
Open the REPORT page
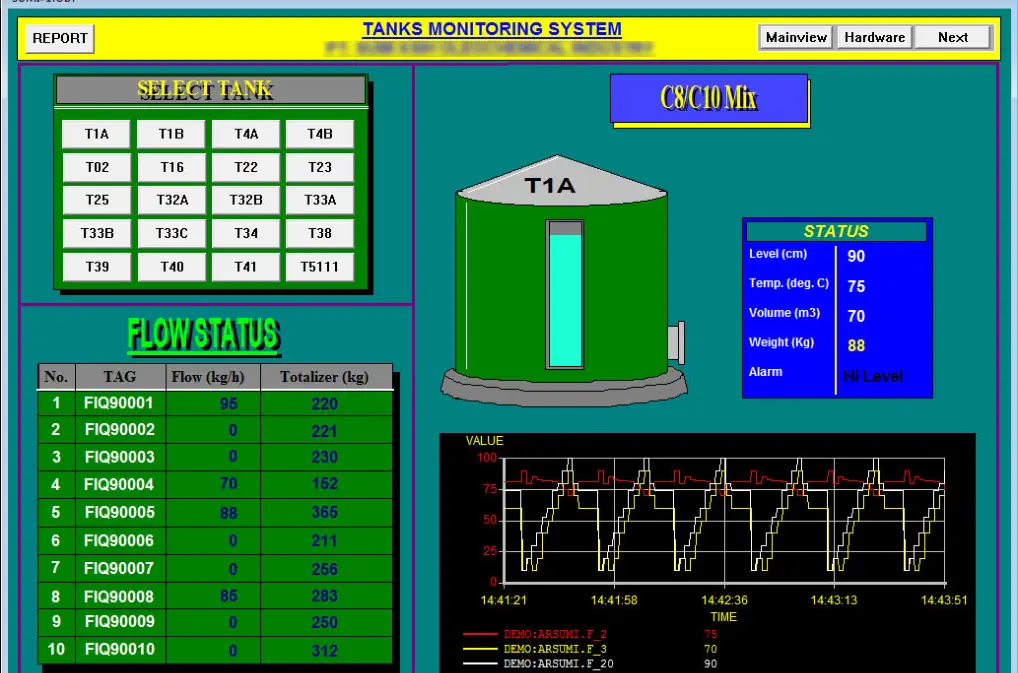[59, 38]
